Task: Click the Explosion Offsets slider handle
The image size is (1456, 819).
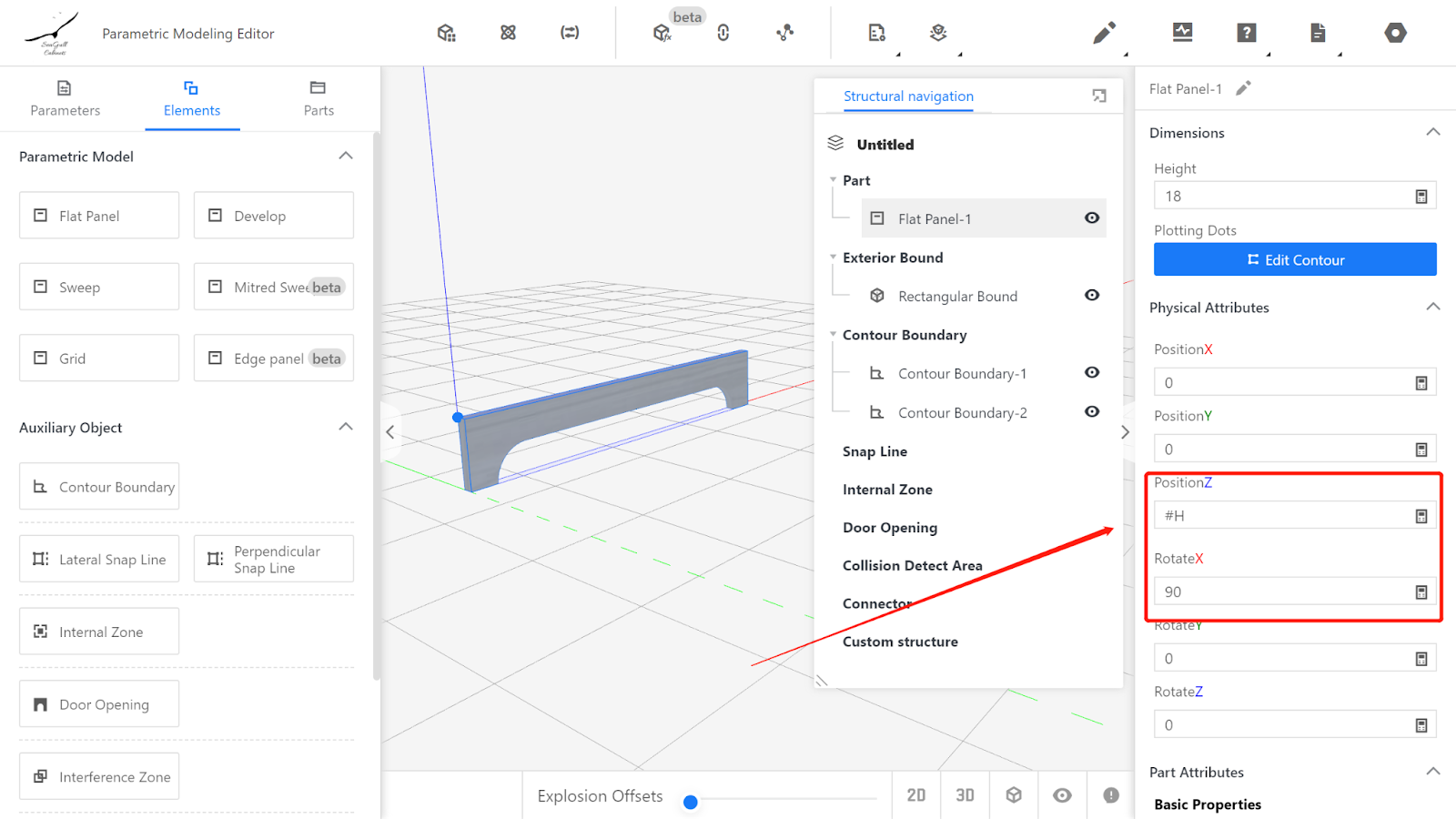Action: click(x=691, y=802)
